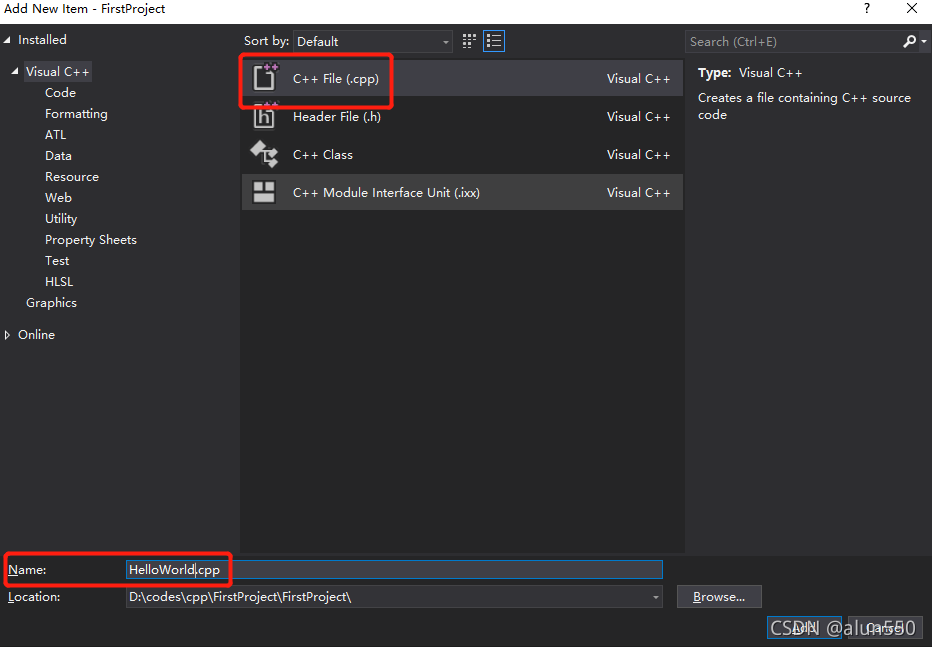Switch to list view layout
932x647 pixels.
tap(494, 41)
